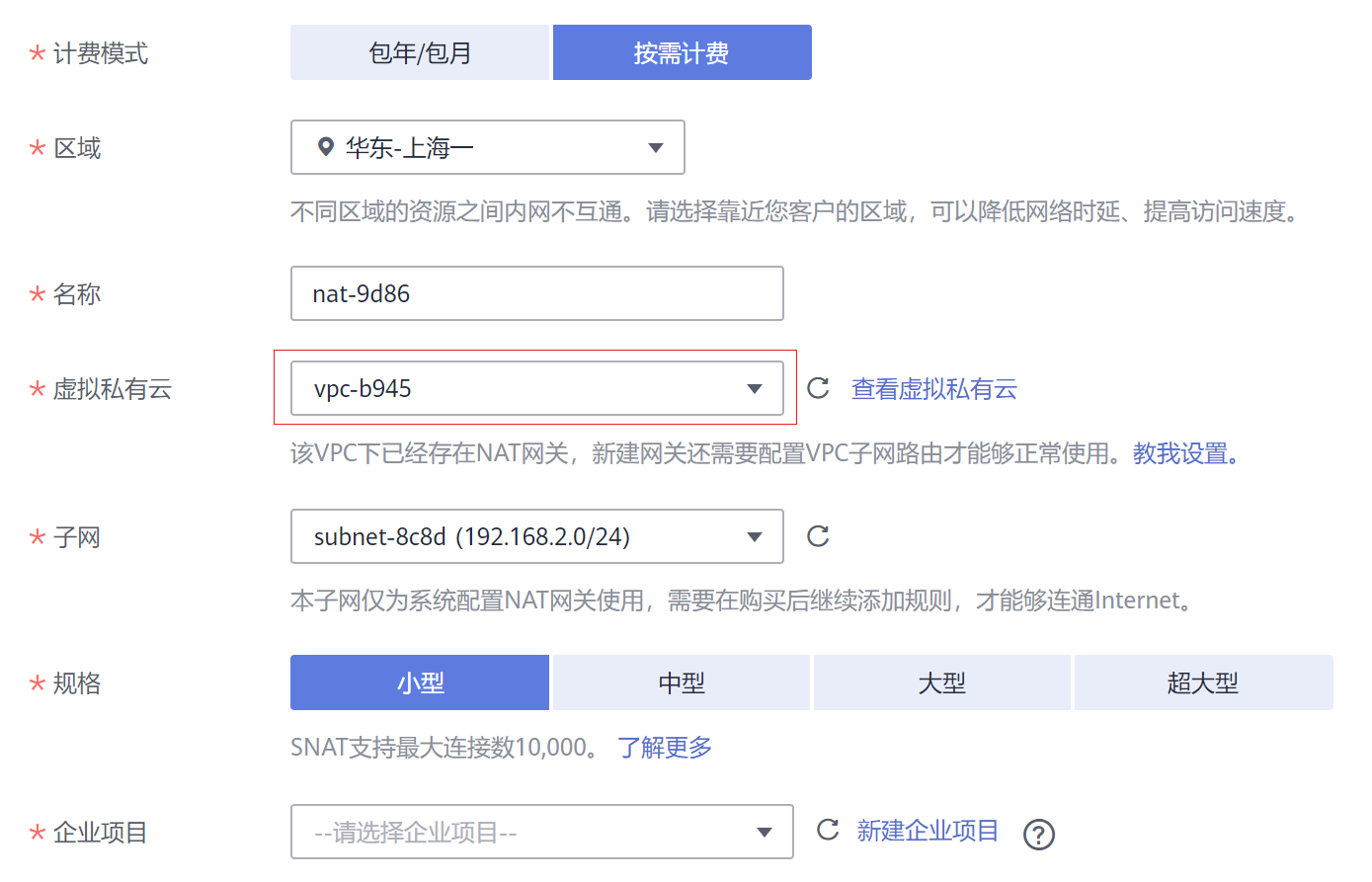Image resolution: width=1372 pixels, height=882 pixels.
Task: Click the 新建企业项目 link
Action: coord(927,831)
